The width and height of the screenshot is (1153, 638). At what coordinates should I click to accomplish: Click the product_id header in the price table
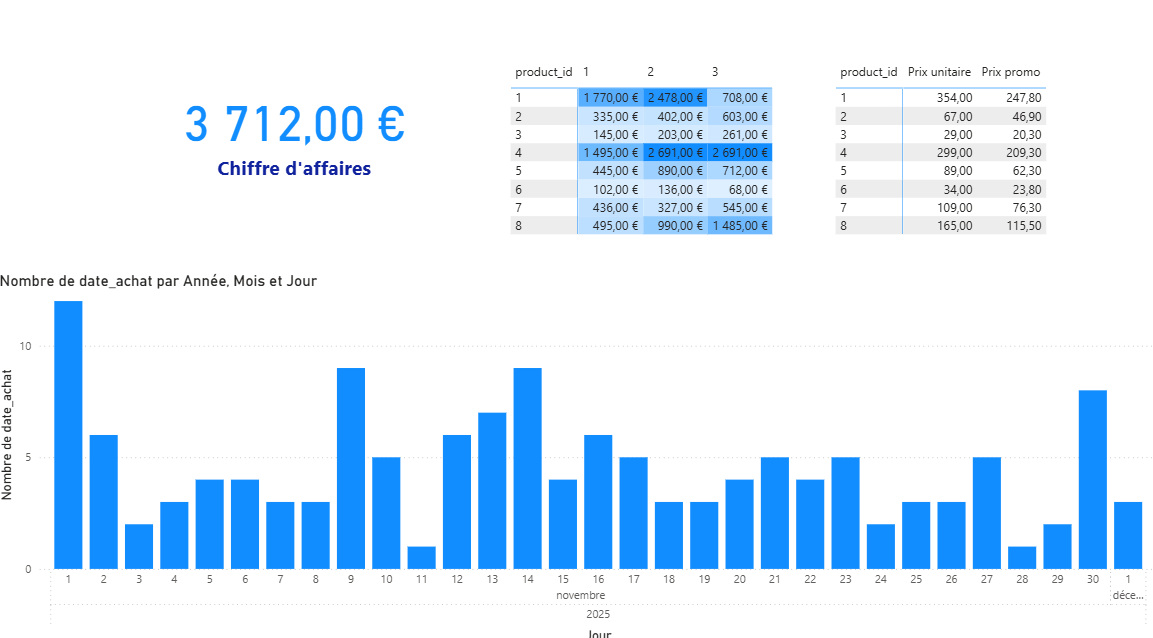click(868, 72)
